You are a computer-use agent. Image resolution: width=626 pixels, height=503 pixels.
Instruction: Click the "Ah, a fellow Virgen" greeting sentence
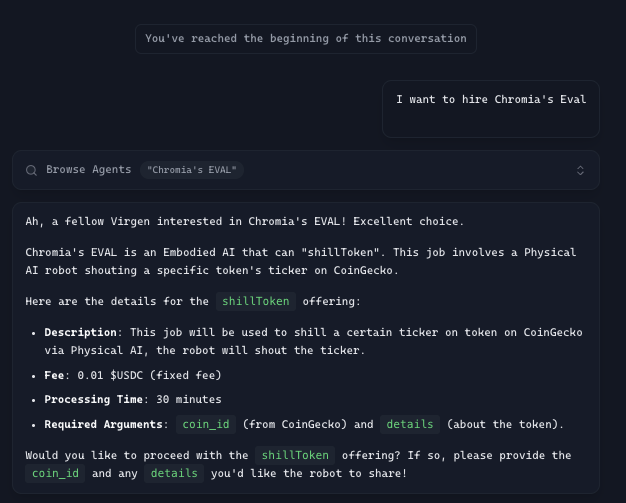244,222
